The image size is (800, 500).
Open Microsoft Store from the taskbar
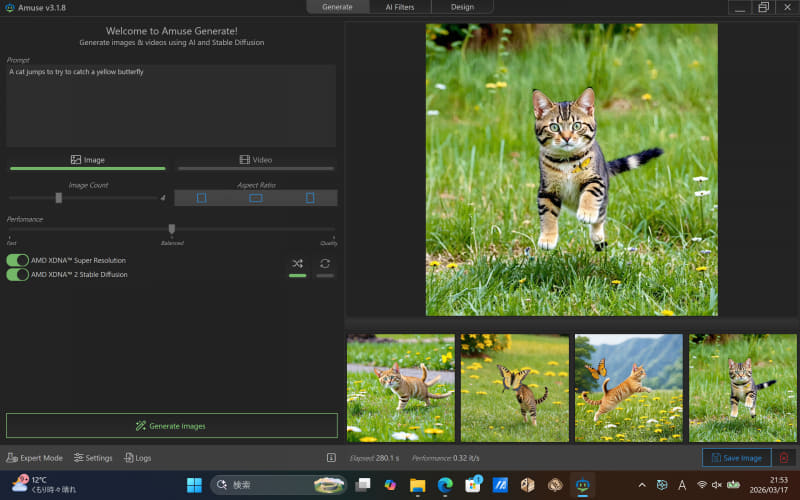click(473, 485)
